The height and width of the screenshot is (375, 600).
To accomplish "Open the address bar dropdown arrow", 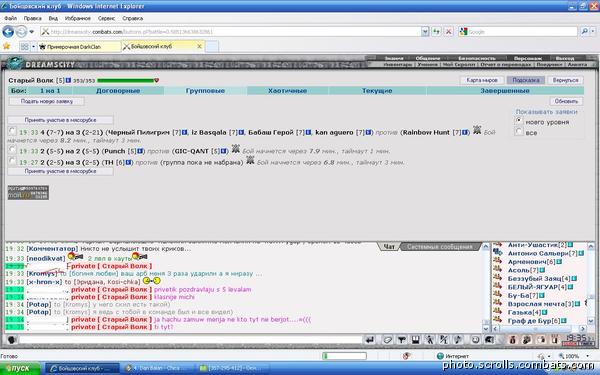I will (425, 32).
